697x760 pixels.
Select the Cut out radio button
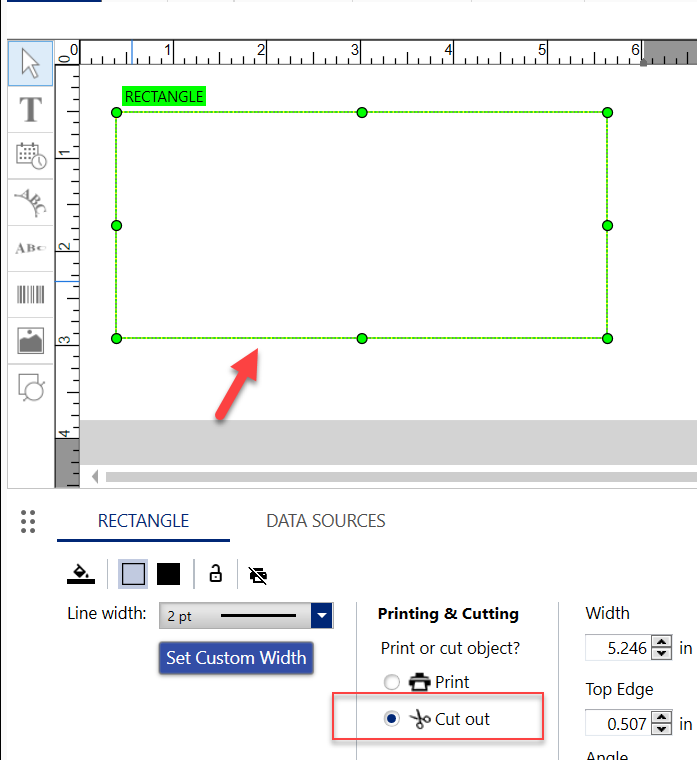point(392,719)
